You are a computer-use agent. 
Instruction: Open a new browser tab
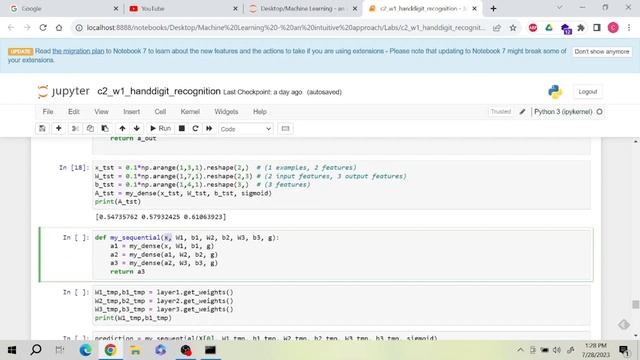[x=493, y=9]
